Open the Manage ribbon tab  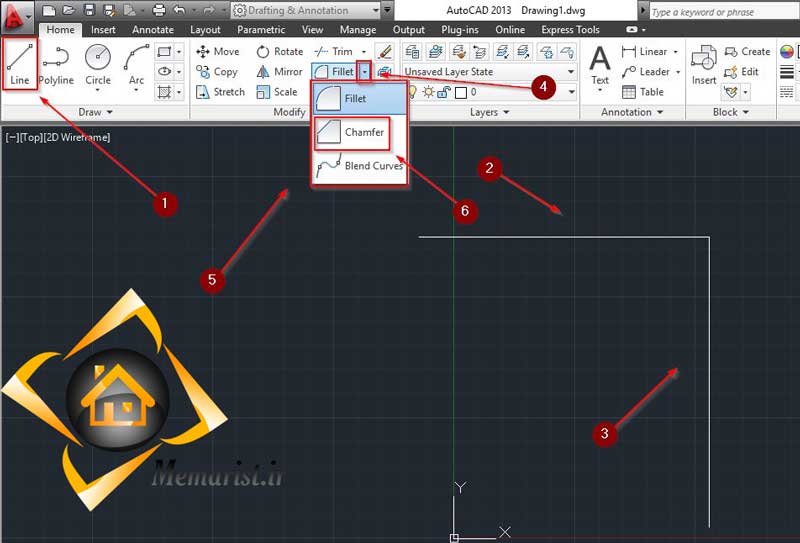(358, 30)
